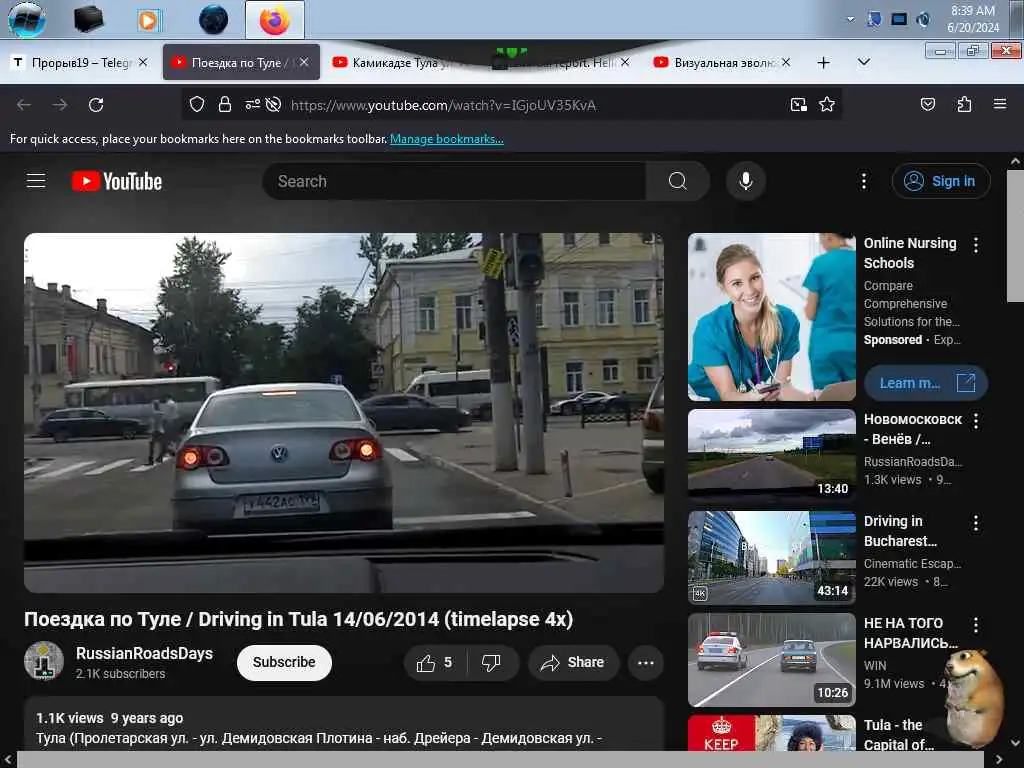Image resolution: width=1024 pixels, height=768 pixels.
Task: Open Save to Pocket button
Action: click(927, 104)
